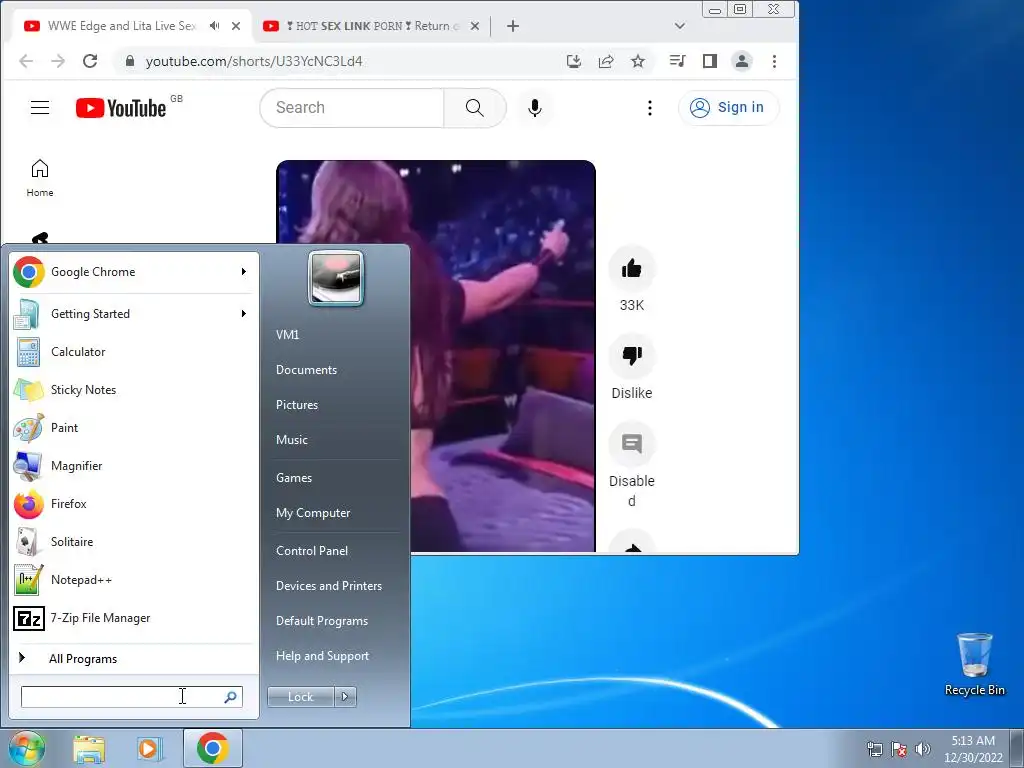1024x768 pixels.
Task: Toggle Chrome side panel
Action: point(710,61)
